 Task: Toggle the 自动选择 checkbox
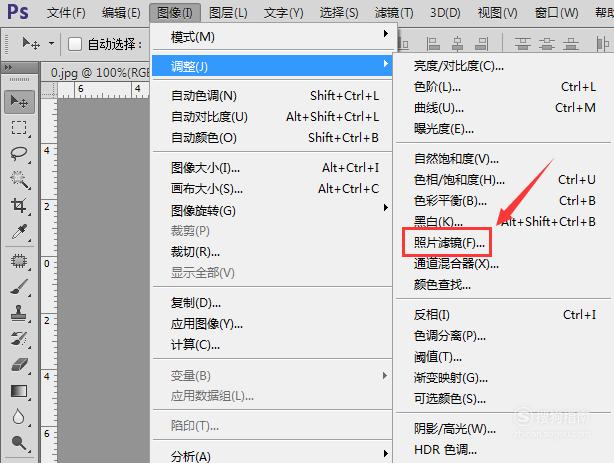74,44
